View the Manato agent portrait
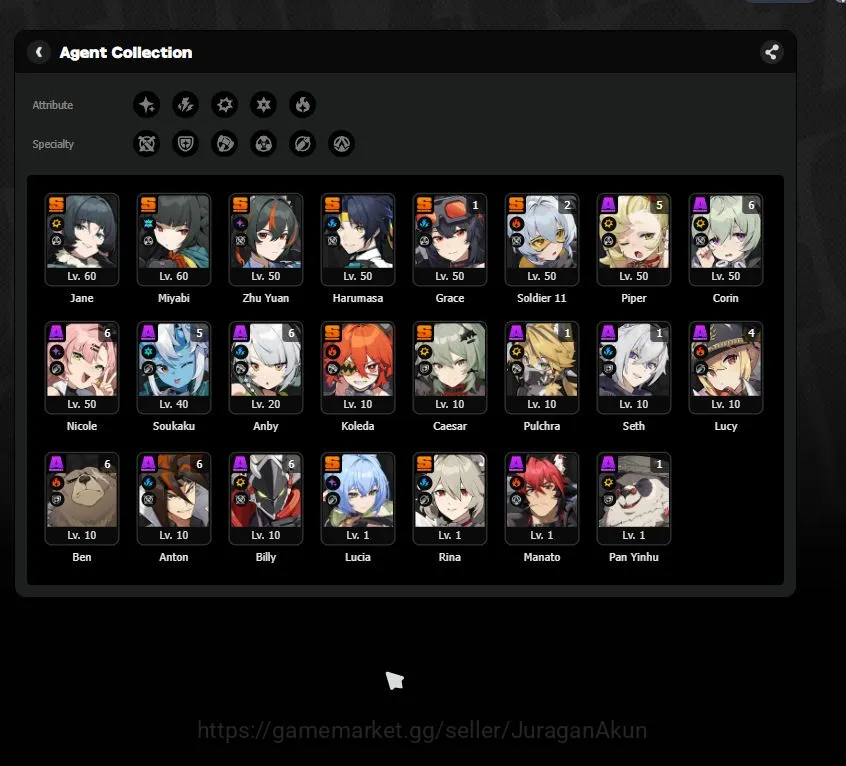Viewport: 846px width, 766px height. (x=542, y=499)
